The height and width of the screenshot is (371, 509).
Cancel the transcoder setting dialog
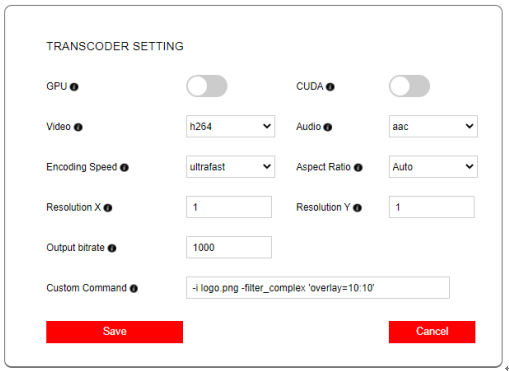pyautogui.click(x=432, y=332)
